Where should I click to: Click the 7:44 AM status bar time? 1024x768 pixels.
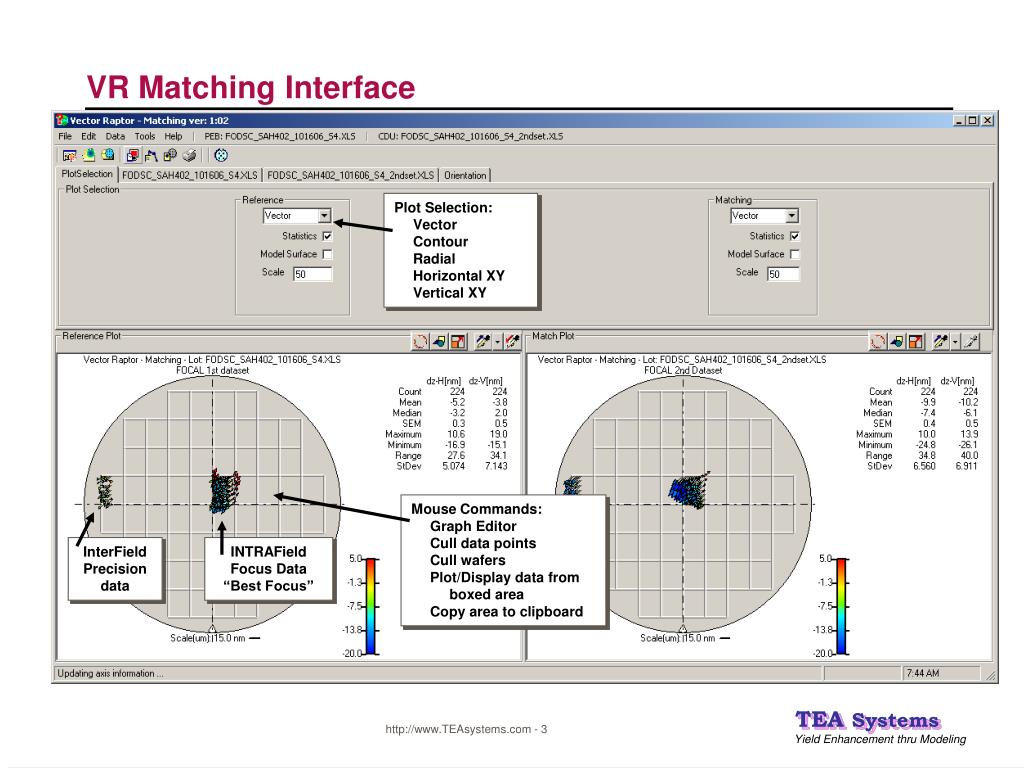(923, 673)
